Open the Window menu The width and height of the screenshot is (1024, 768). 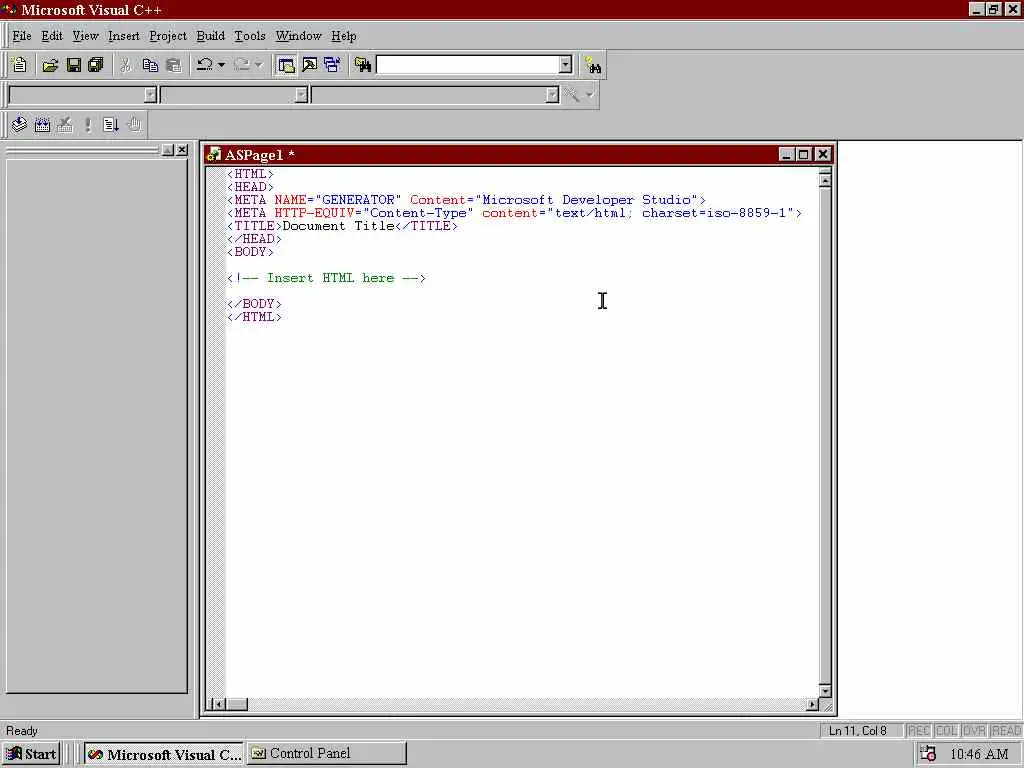pyautogui.click(x=298, y=36)
